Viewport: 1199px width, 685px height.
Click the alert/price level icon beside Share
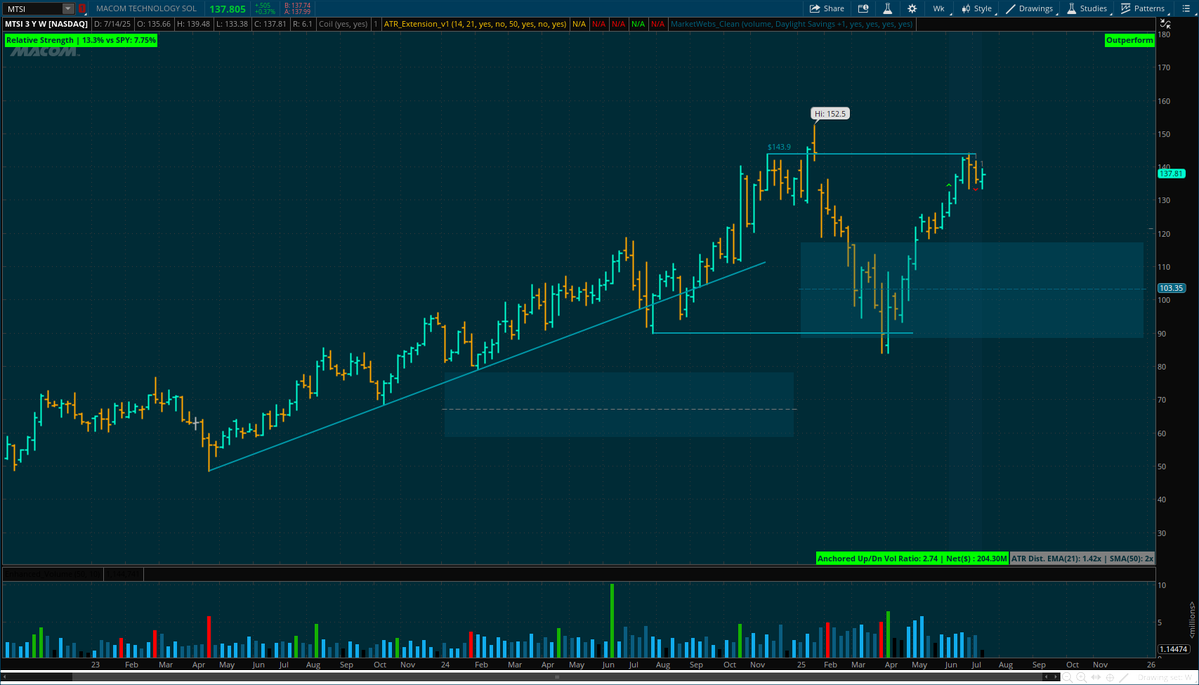[x=863, y=8]
